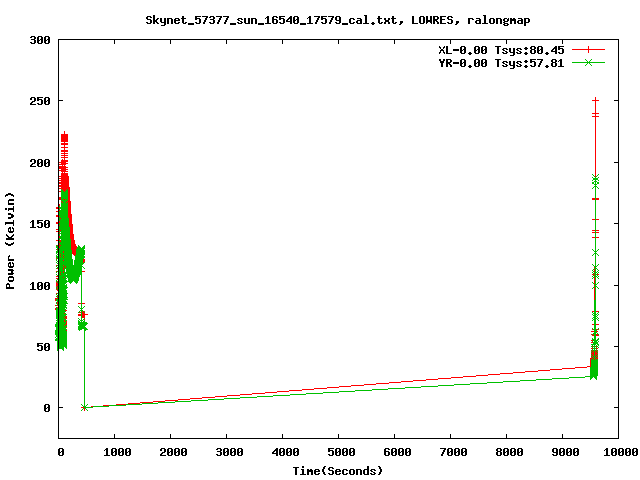
Task: Click the y-axis value 200
Action: tap(40, 163)
